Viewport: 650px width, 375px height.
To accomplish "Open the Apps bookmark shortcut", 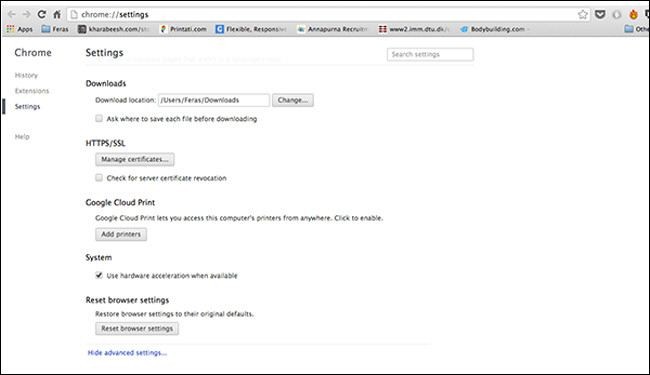I will pyautogui.click(x=19, y=29).
